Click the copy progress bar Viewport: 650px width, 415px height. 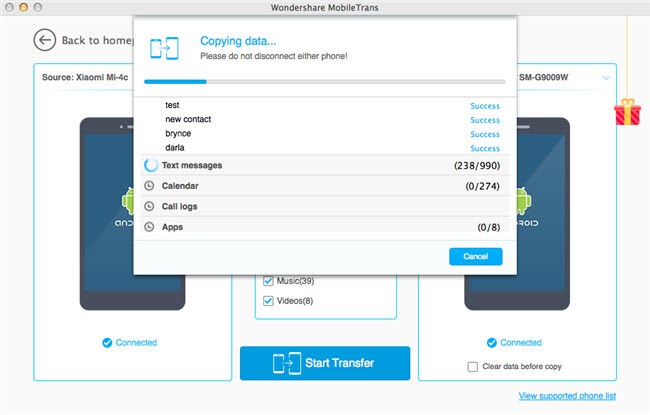pyautogui.click(x=325, y=82)
